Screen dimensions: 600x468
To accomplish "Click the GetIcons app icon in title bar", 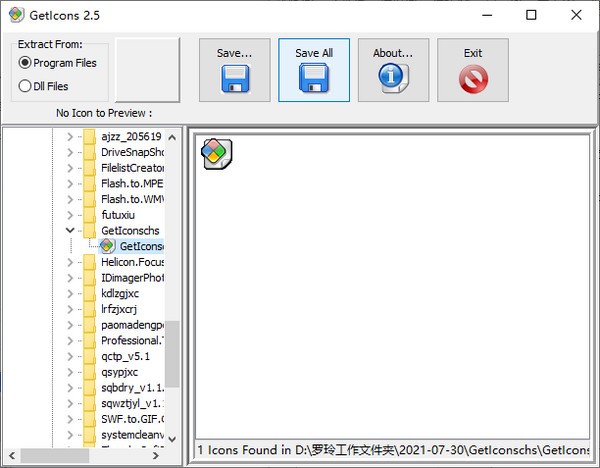I will [15, 15].
